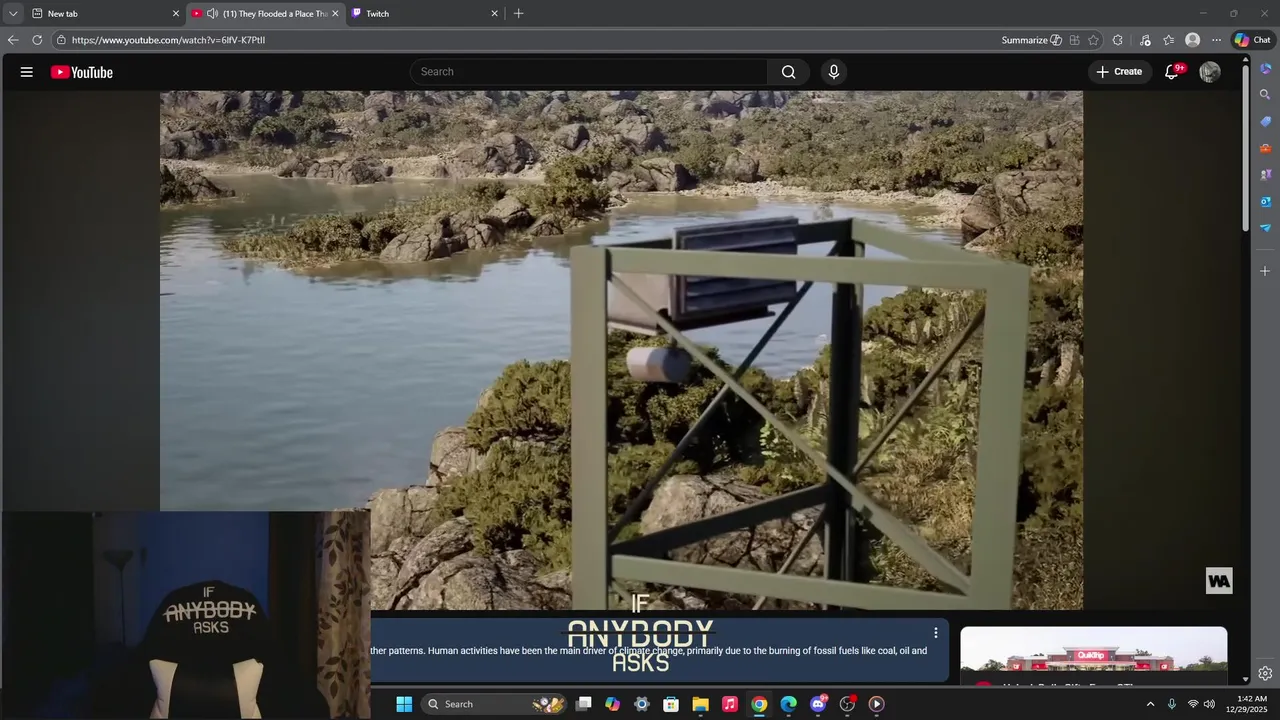Click the WA channel watermark on video
Viewport: 1280px width, 720px height.
[x=1219, y=581]
